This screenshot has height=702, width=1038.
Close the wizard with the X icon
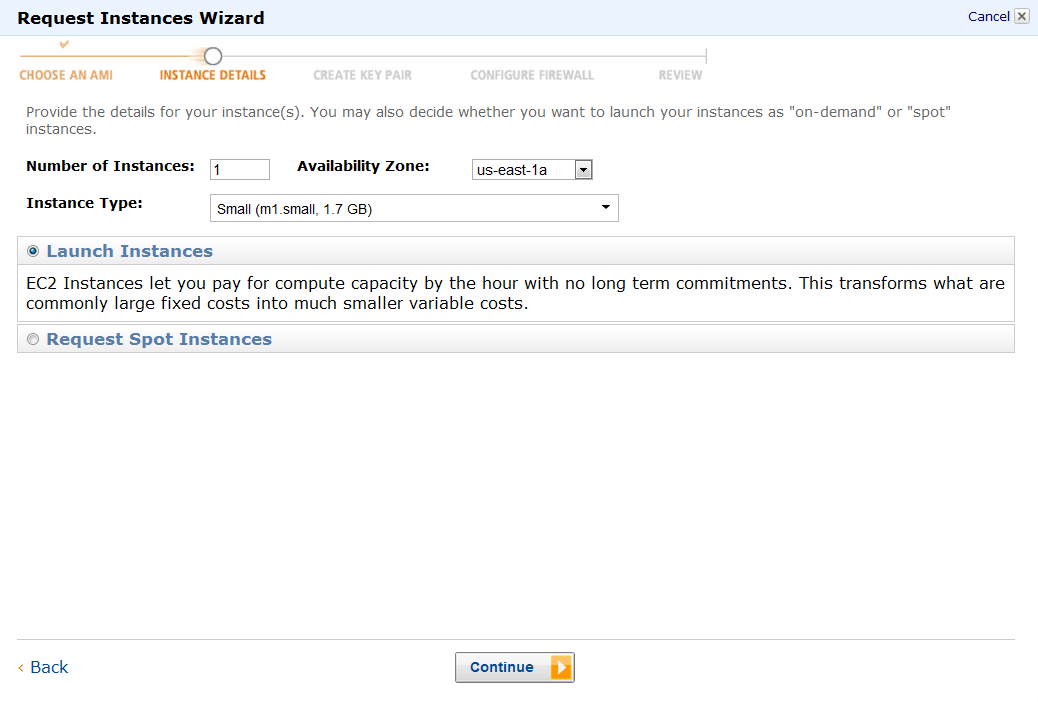coord(1021,16)
